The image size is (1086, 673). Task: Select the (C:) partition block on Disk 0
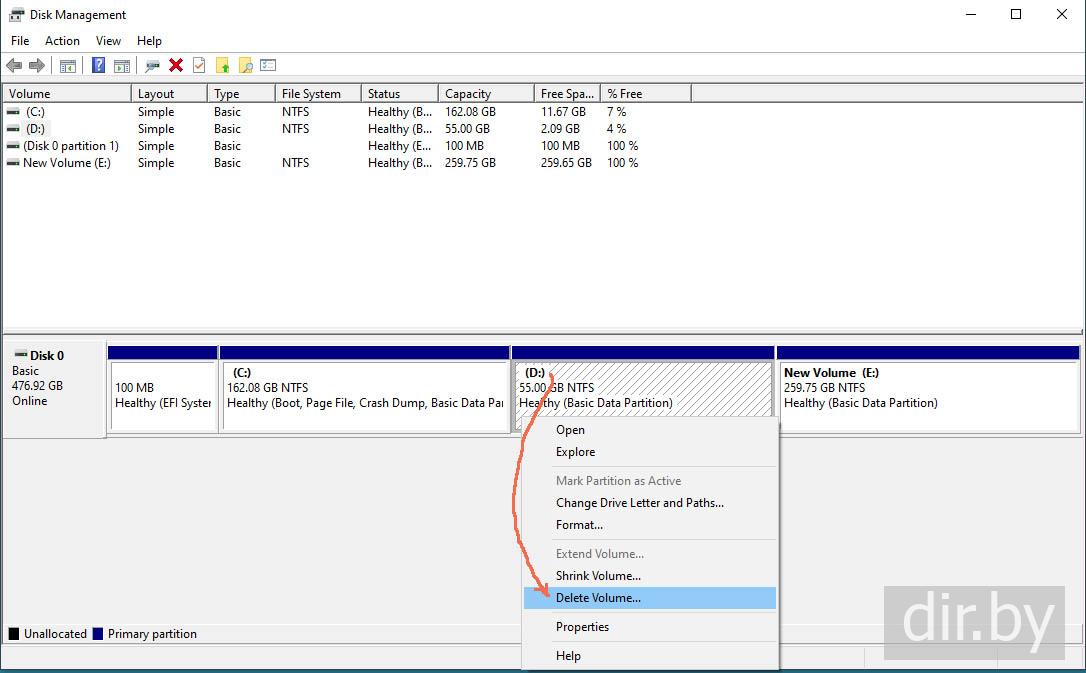point(364,395)
